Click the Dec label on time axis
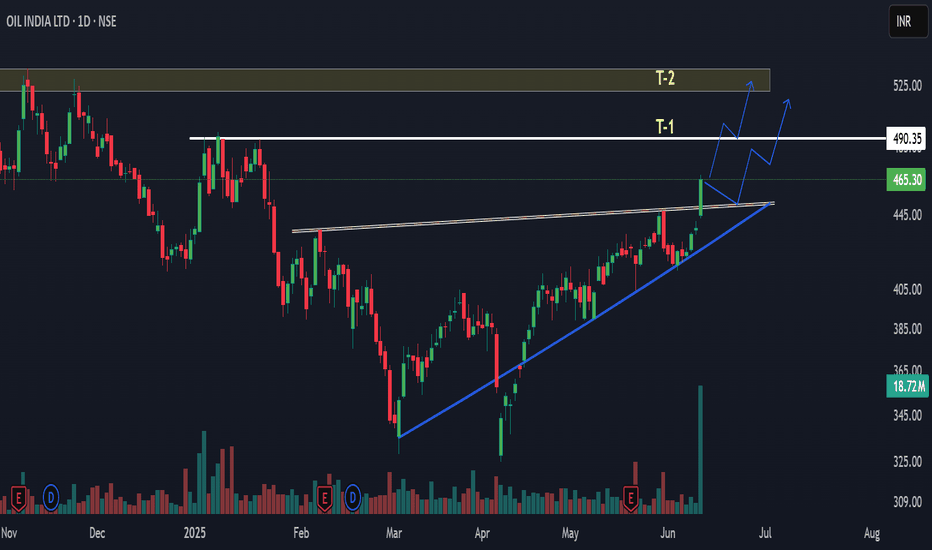 point(97,533)
